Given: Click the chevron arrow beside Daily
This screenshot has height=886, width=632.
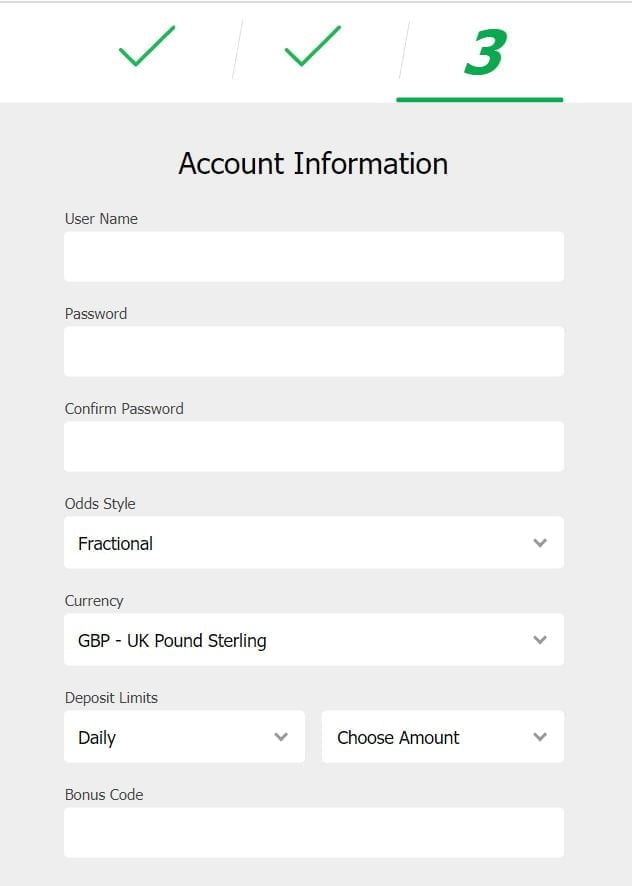Looking at the screenshot, I should point(281,737).
